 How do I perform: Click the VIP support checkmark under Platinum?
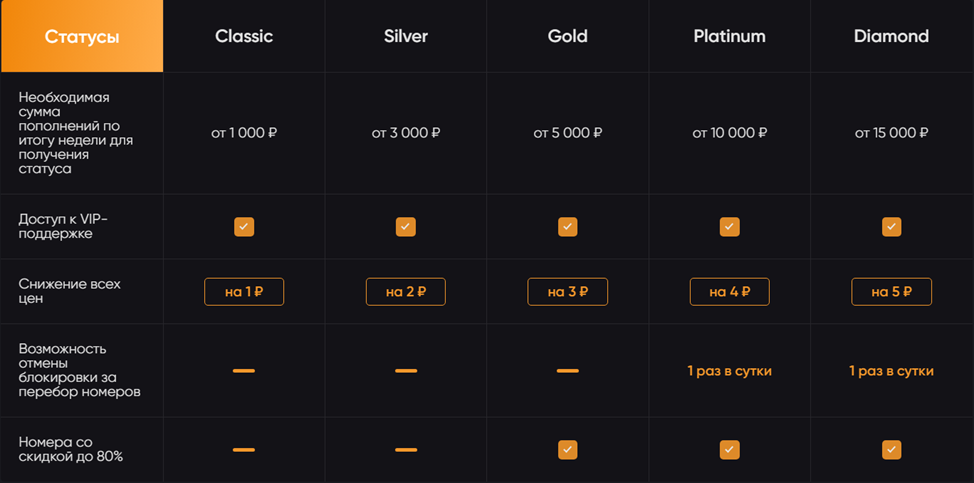pyautogui.click(x=729, y=227)
